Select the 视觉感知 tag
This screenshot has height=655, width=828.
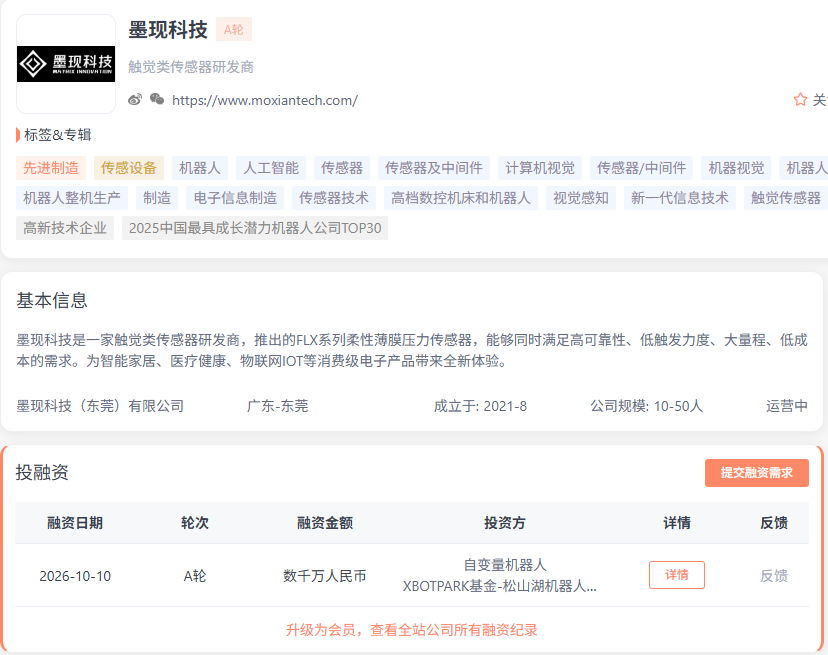[x=581, y=198]
